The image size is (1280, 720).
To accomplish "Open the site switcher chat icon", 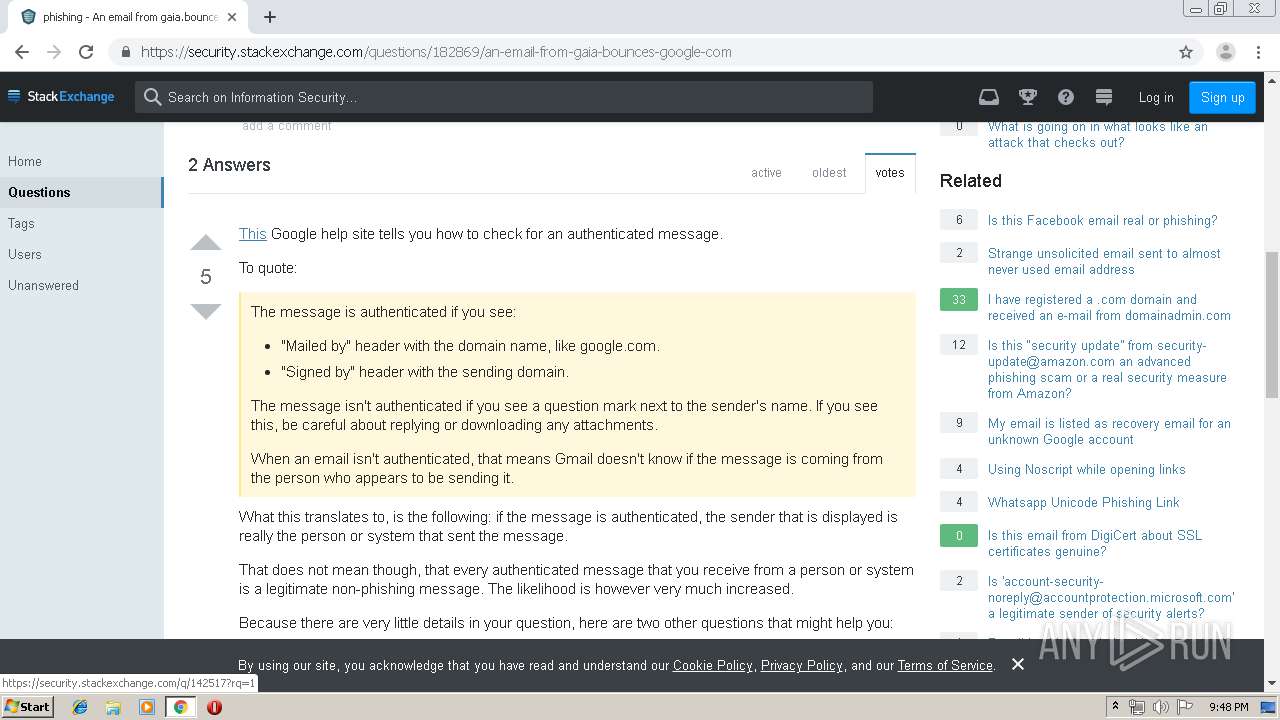I will [1104, 97].
